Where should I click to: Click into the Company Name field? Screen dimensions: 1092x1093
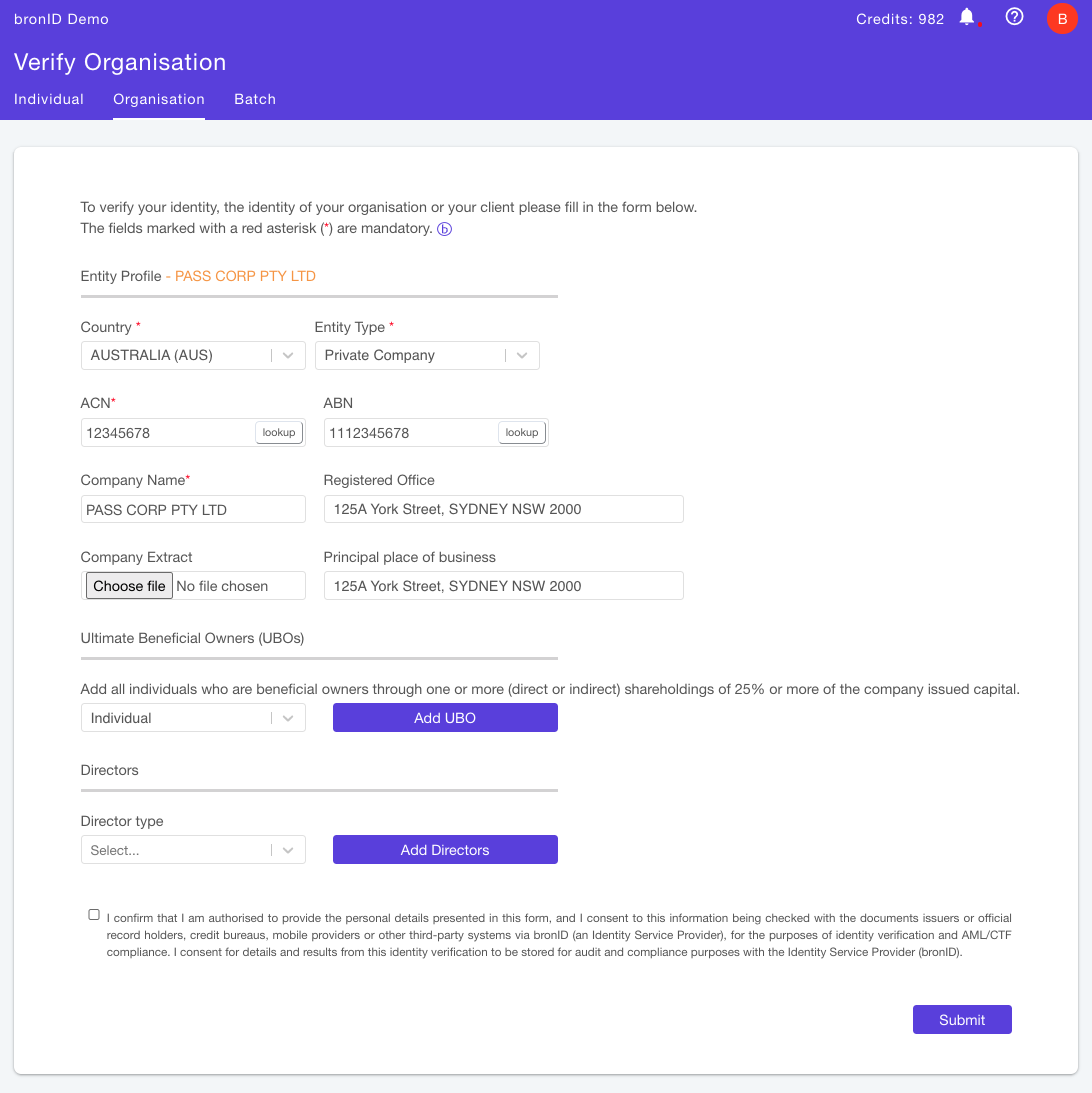pyautogui.click(x=193, y=510)
